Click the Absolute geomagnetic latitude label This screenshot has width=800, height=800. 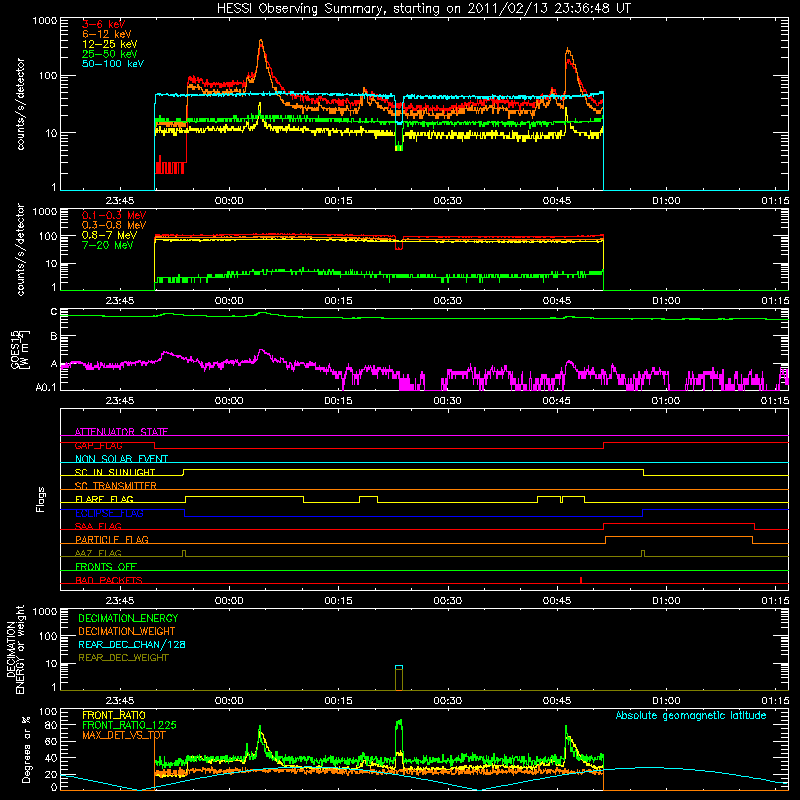[691, 715]
